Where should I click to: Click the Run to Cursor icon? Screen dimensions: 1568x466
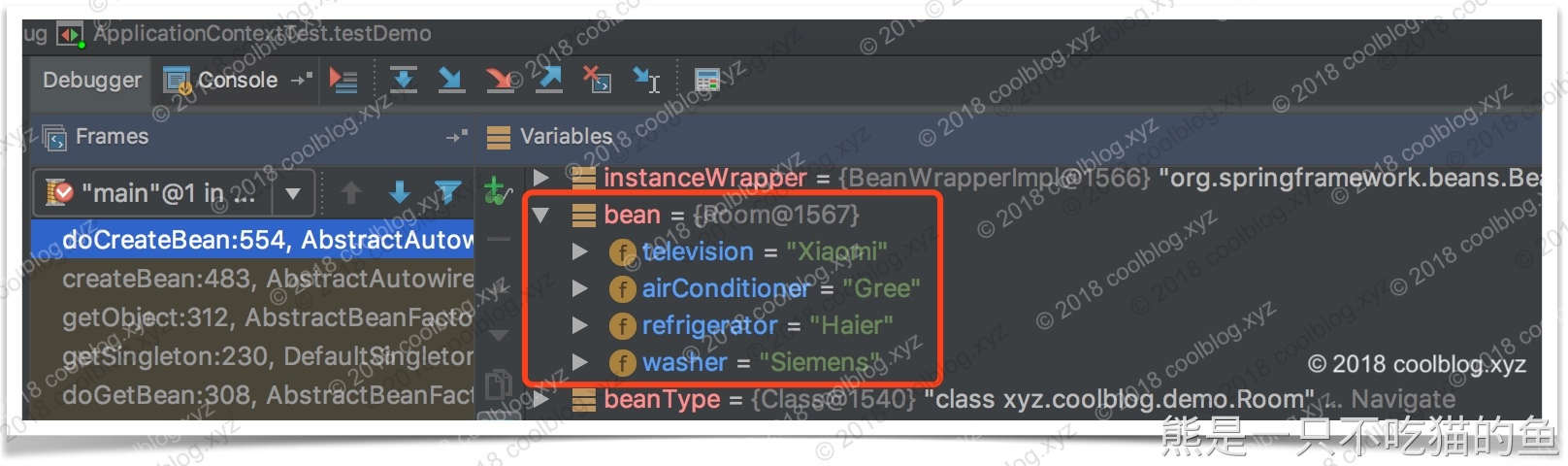point(646,80)
